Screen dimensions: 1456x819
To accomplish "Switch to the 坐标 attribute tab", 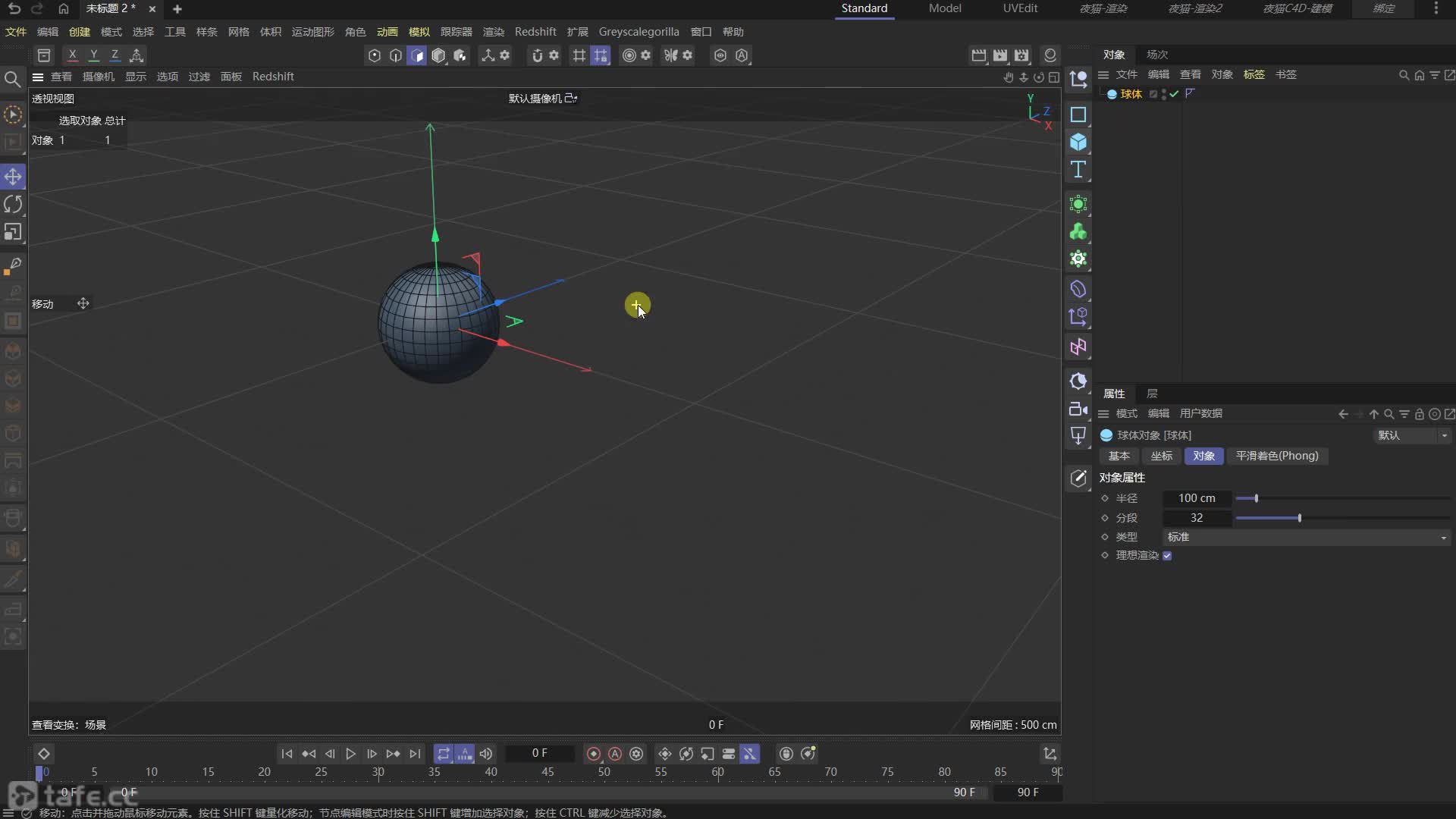I will (1161, 456).
